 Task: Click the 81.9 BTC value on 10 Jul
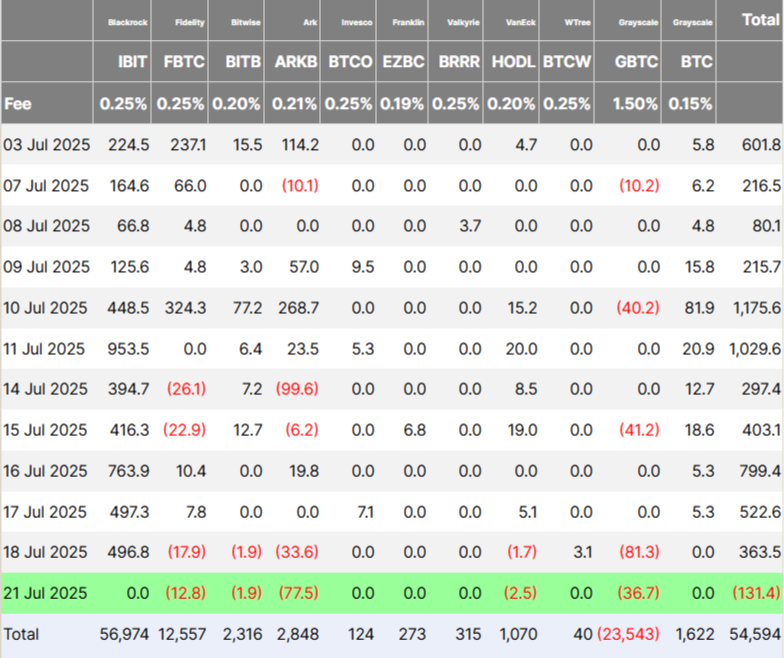tap(700, 308)
